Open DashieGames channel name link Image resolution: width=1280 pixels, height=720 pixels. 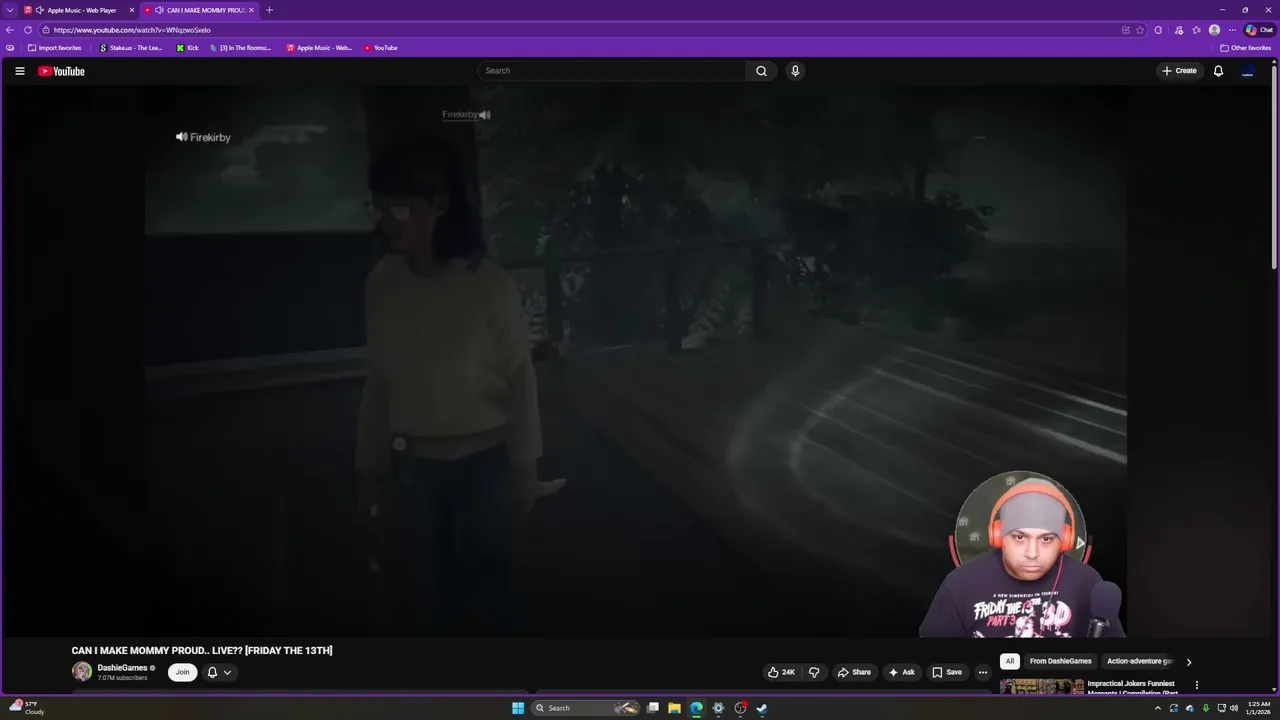tap(122, 668)
